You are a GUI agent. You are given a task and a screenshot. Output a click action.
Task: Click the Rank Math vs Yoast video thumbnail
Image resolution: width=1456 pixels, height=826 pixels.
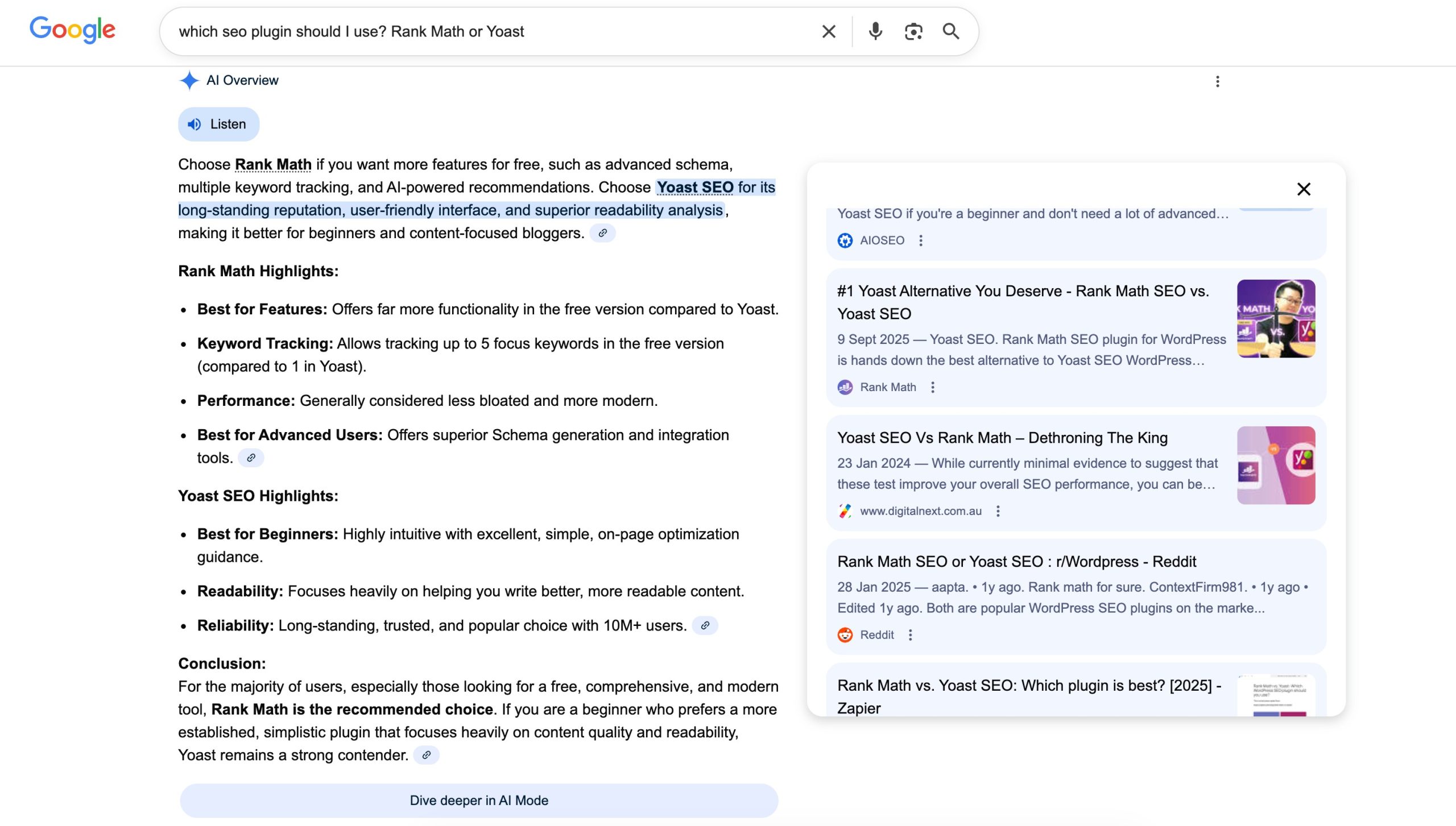(1276, 318)
